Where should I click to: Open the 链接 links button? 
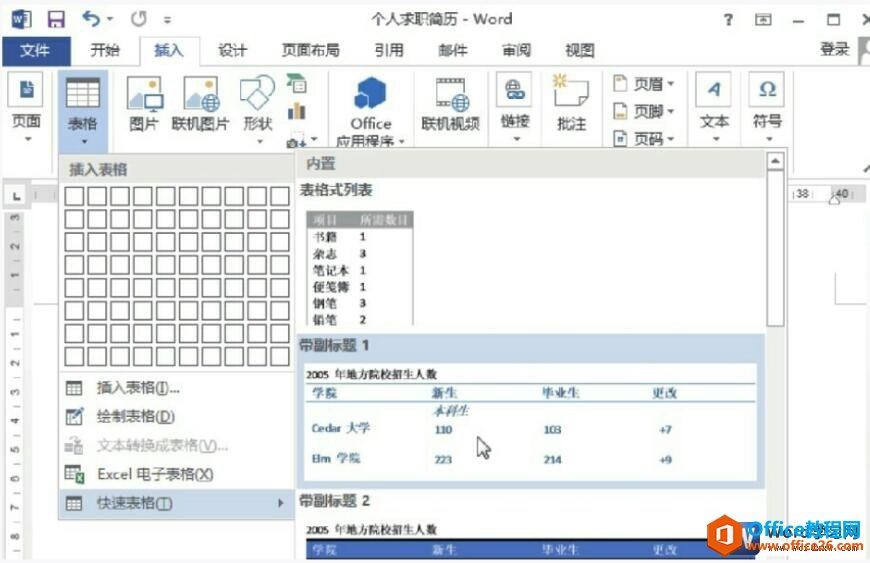pos(514,107)
